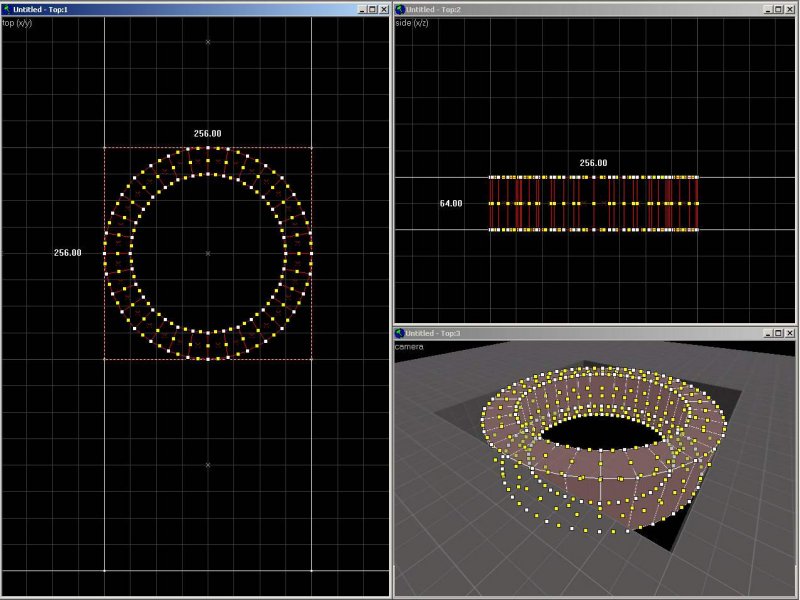
Task: Close the Untitled - Top:1 window
Action: (x=384, y=9)
